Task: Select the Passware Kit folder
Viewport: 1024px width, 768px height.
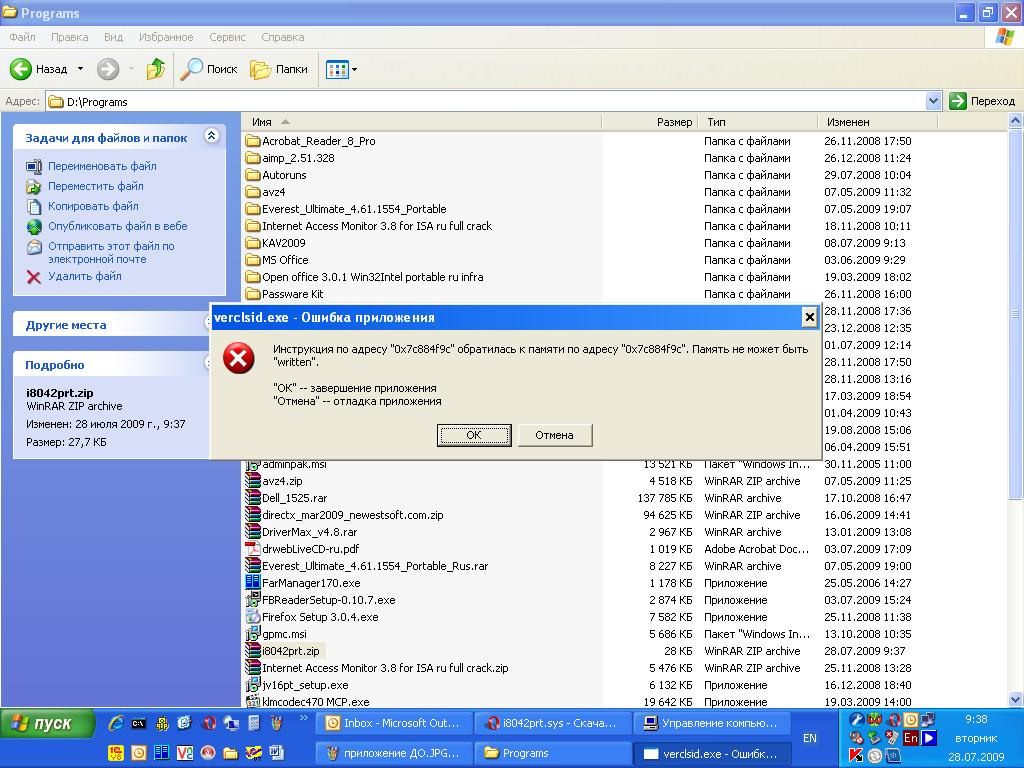Action: pos(292,294)
